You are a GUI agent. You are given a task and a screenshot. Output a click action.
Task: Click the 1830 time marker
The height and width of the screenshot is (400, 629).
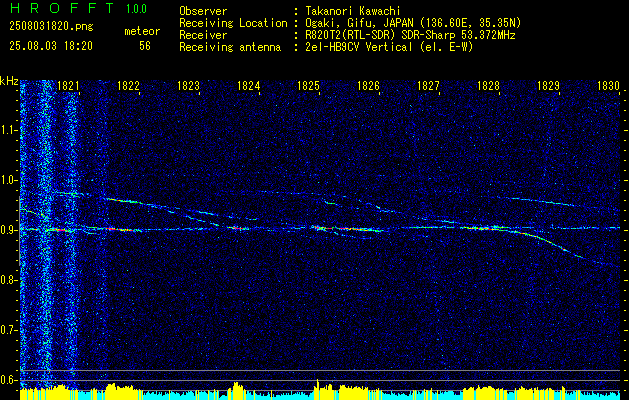[609, 85]
